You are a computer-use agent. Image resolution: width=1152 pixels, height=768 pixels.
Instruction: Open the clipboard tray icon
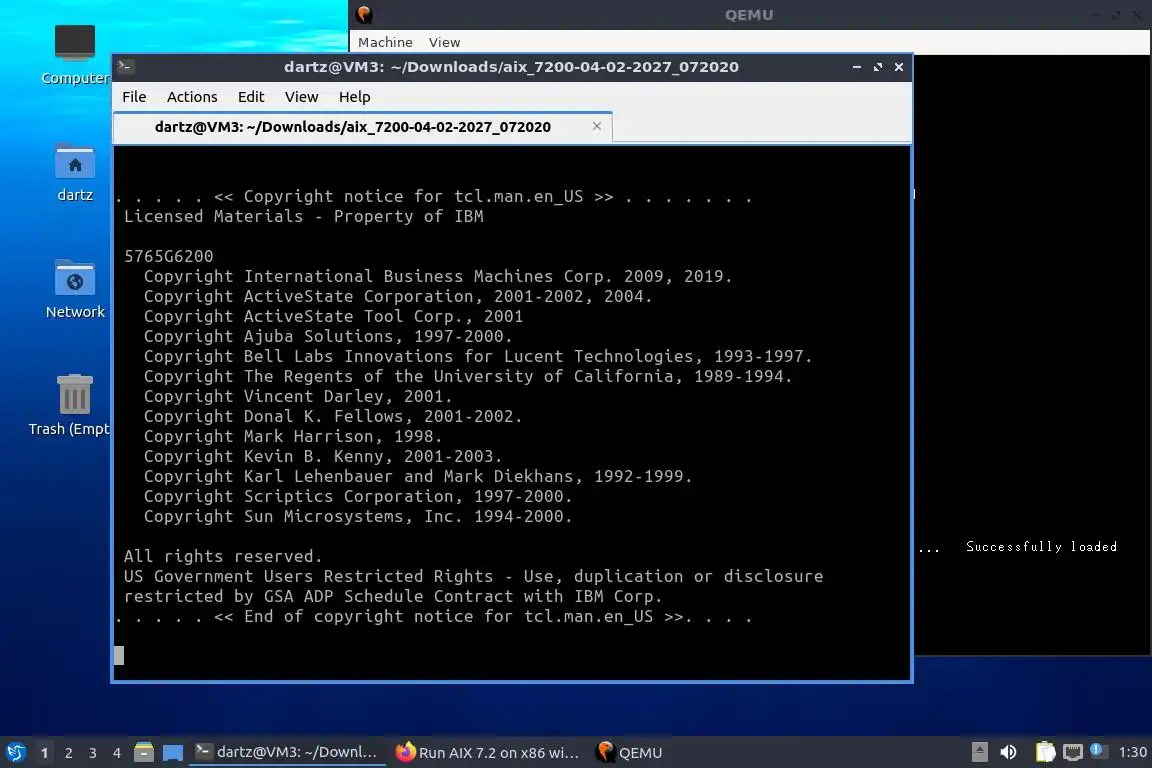point(1045,752)
